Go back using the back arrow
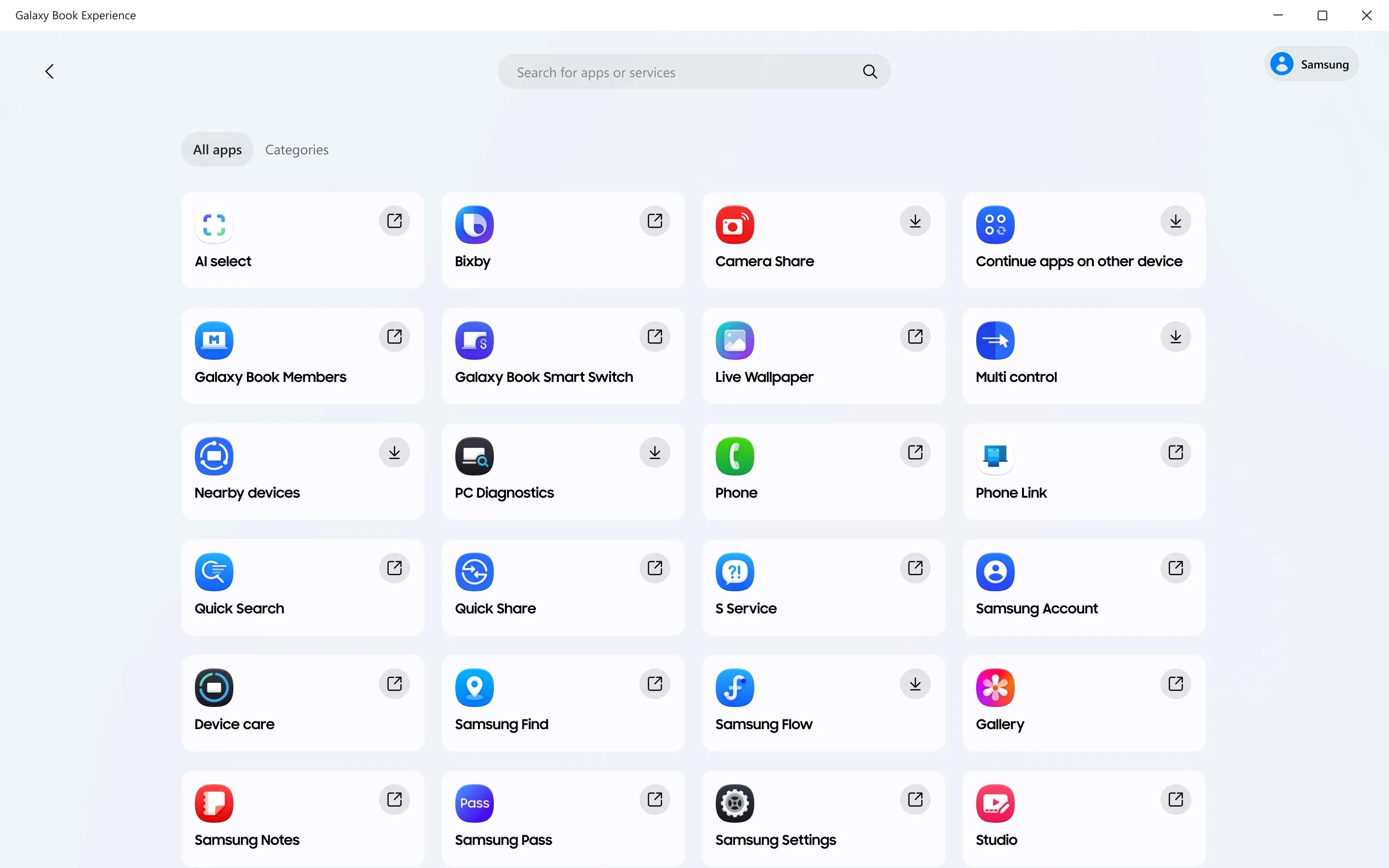This screenshot has height=868, width=1389. [49, 72]
